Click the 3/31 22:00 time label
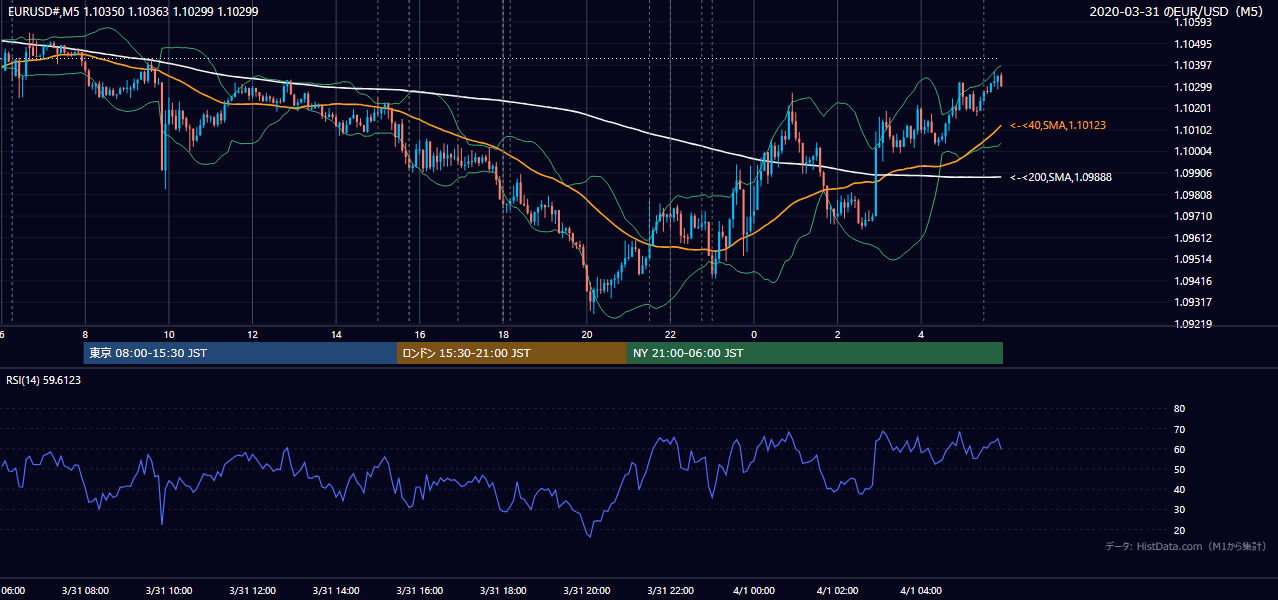Screen dimensions: 1278x600 point(671,591)
